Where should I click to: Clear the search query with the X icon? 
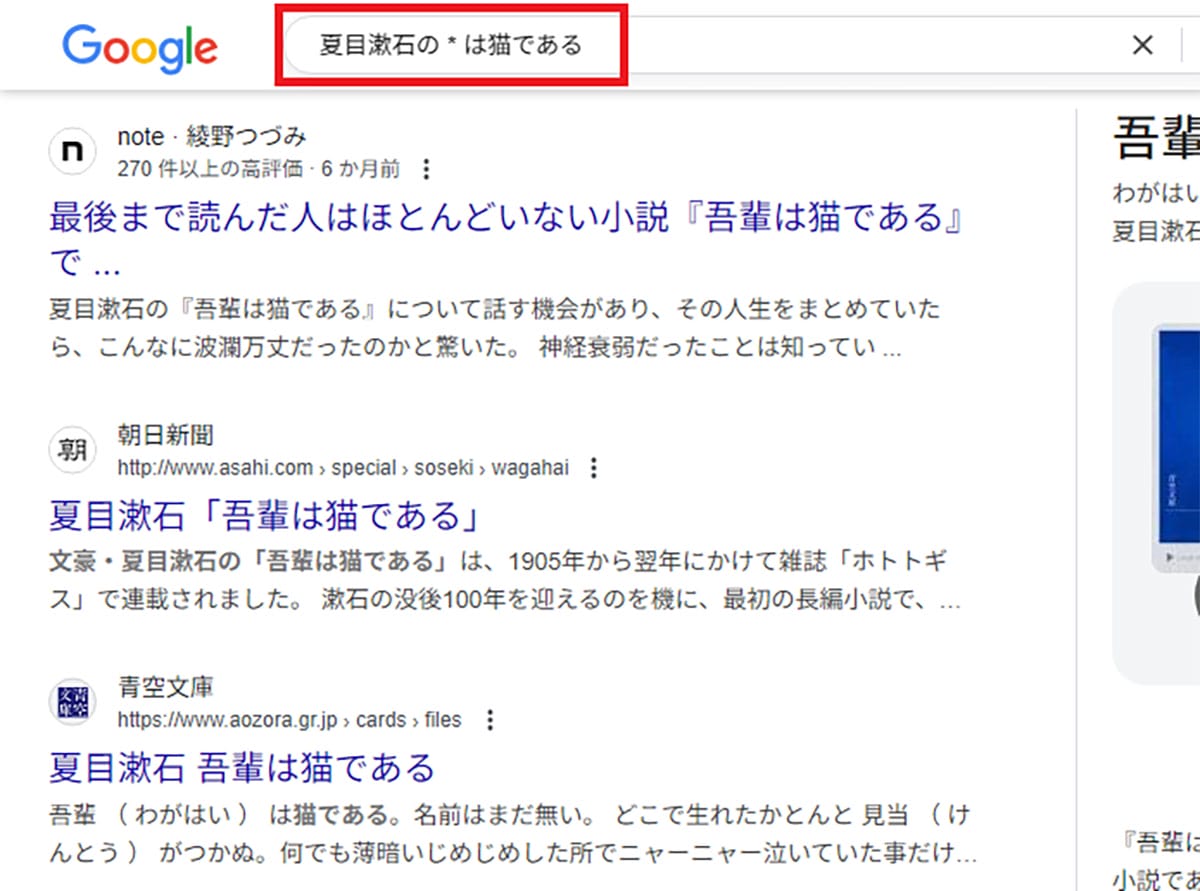coord(1142,44)
